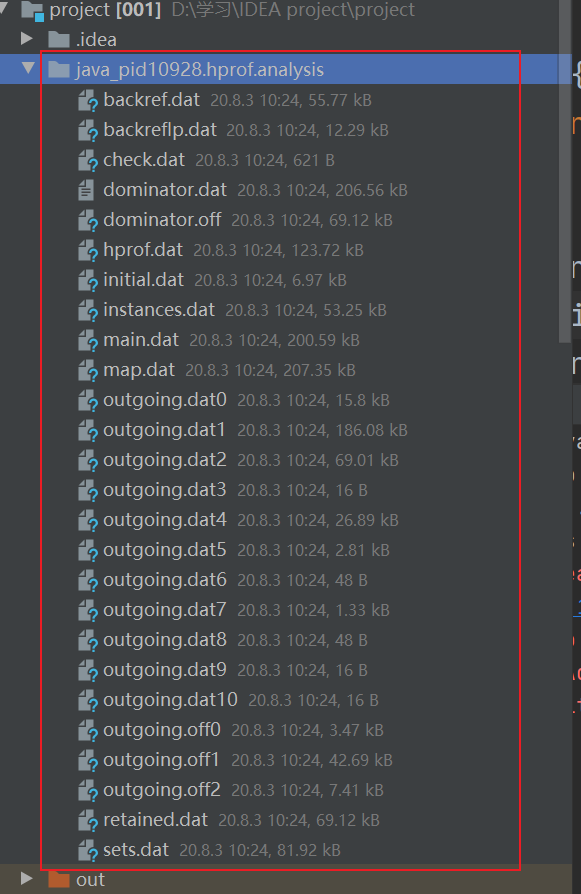
Task: Select initial.dat in the file list
Action: click(144, 281)
